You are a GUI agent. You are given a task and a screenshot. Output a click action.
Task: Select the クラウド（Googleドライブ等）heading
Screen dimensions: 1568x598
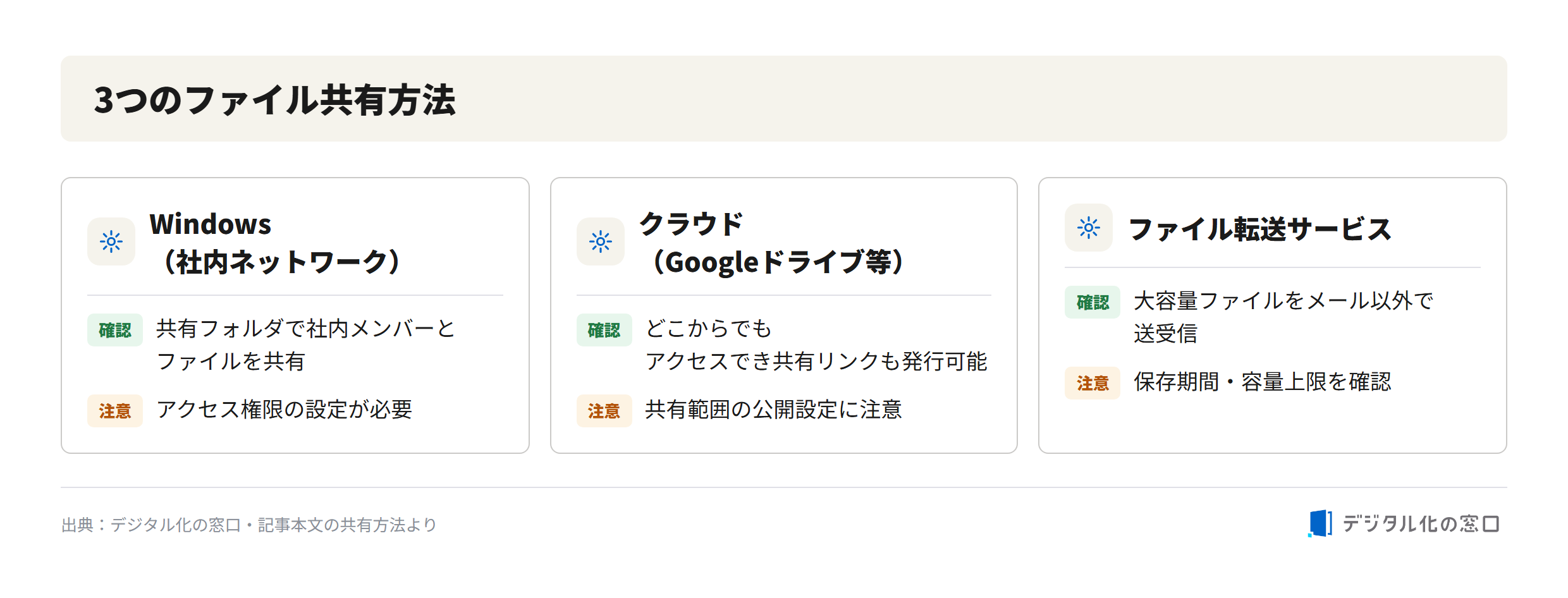click(774, 243)
